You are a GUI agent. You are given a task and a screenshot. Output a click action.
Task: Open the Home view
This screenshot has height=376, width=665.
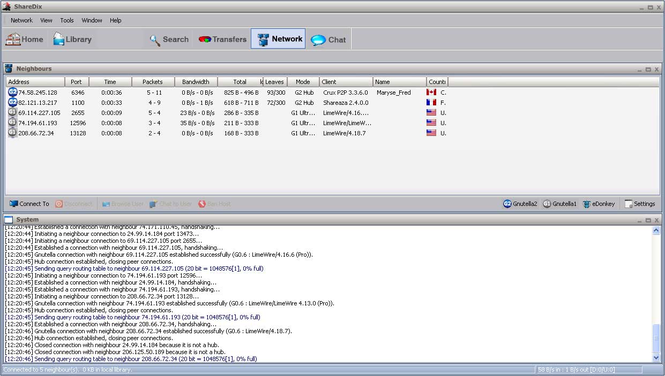pyautogui.click(x=24, y=39)
